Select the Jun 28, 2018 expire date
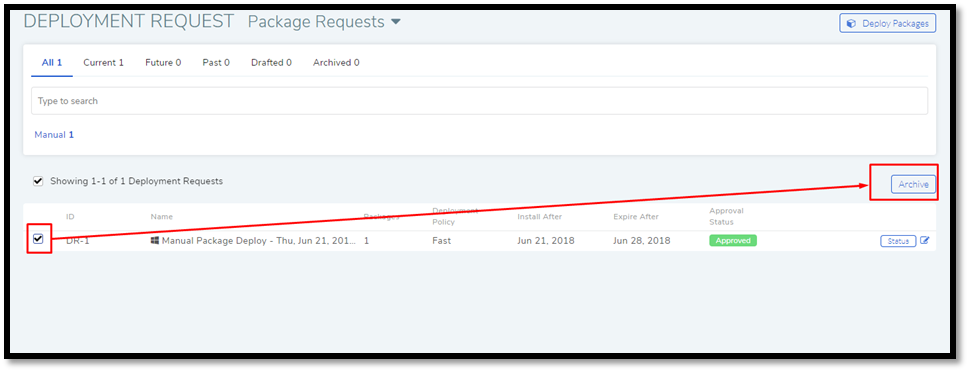Image resolution: width=969 pixels, height=372 pixels. 641,240
